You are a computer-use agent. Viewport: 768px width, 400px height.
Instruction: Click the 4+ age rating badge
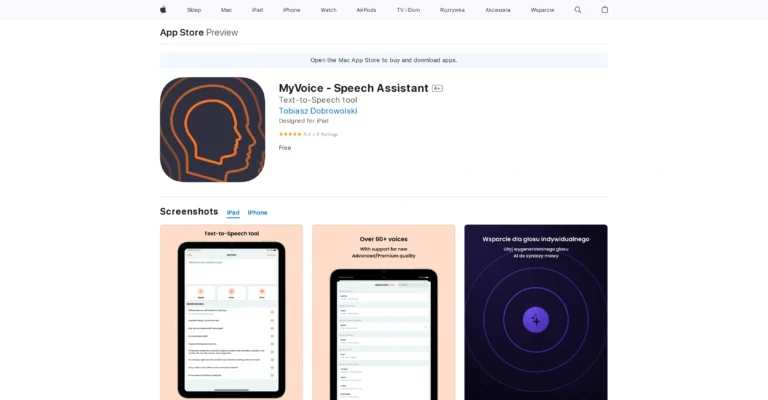(437, 89)
